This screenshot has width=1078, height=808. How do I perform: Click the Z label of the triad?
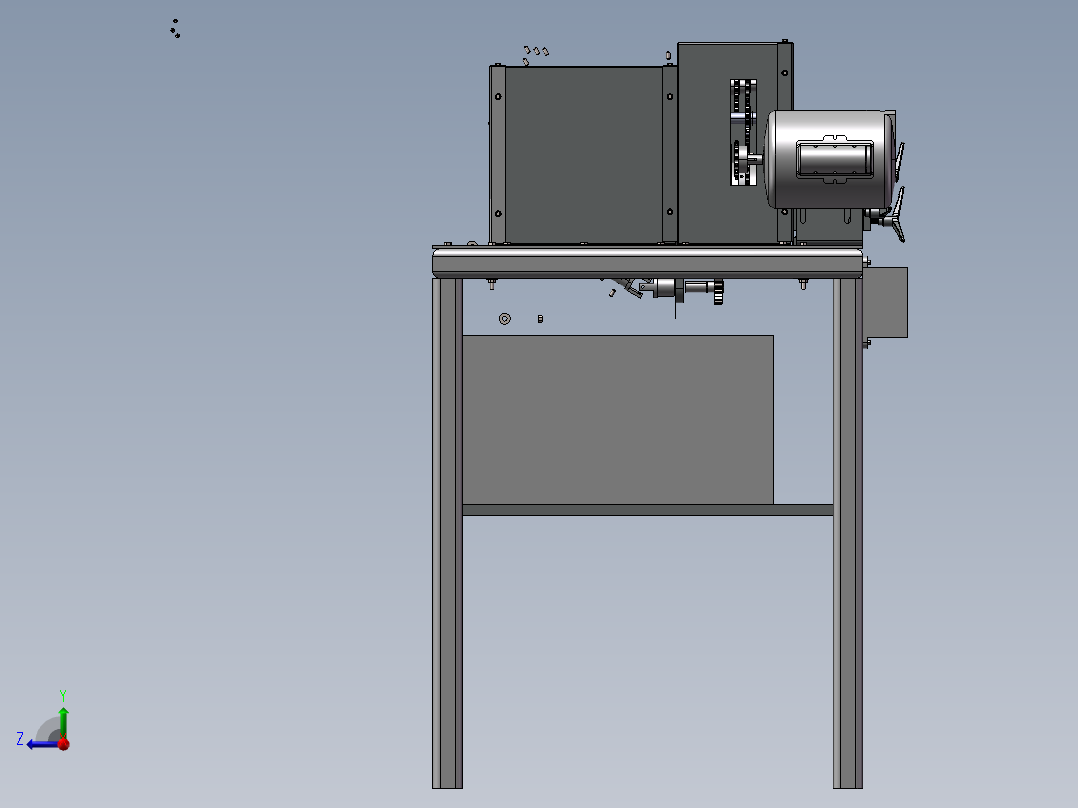pos(20,739)
